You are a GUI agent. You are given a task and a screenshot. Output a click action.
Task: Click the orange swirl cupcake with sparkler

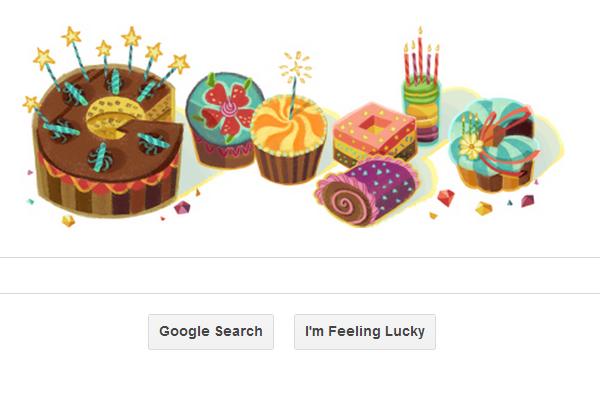289,140
